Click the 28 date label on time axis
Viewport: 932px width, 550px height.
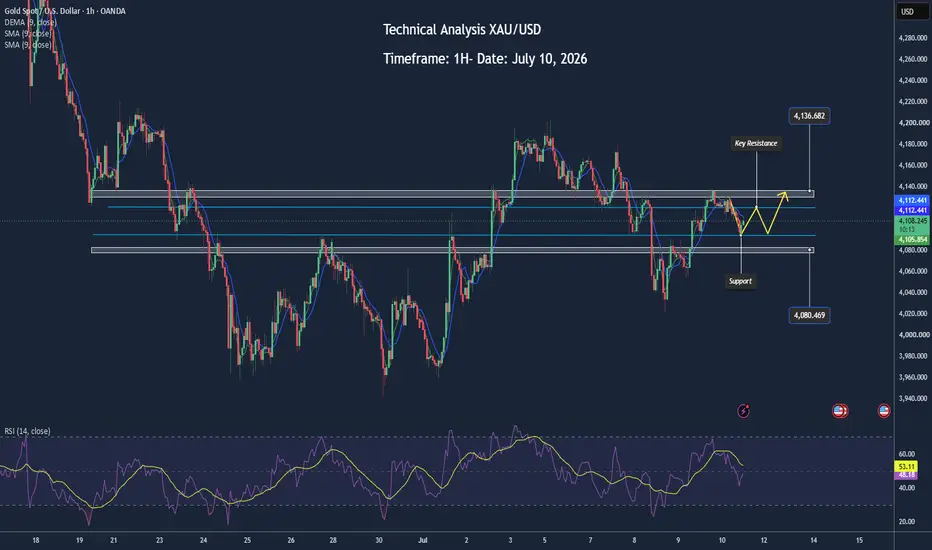(x=333, y=540)
